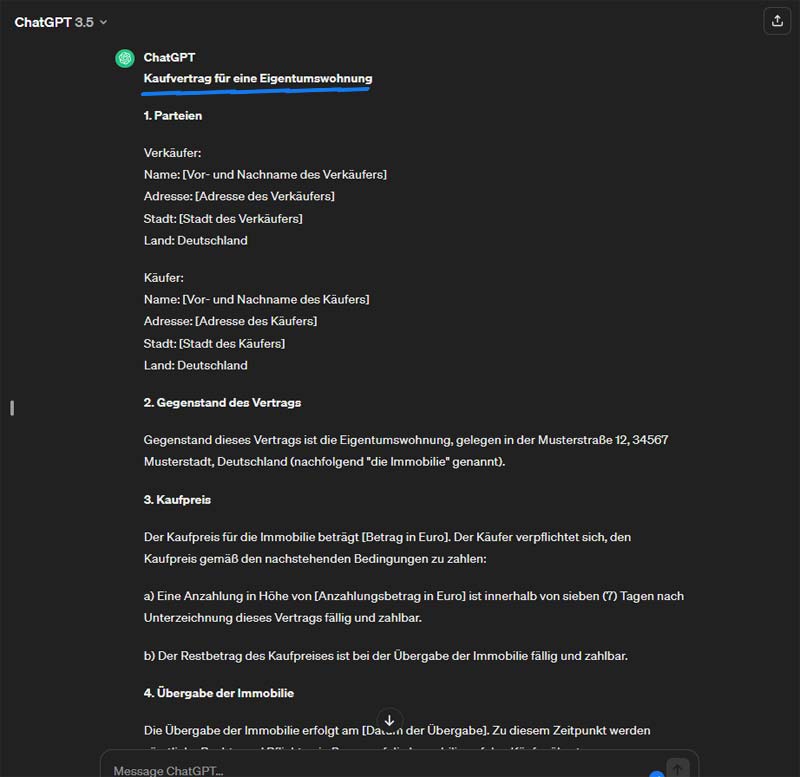This screenshot has height=777, width=800.
Task: Click the blue circle icon in message box
Action: (657, 774)
